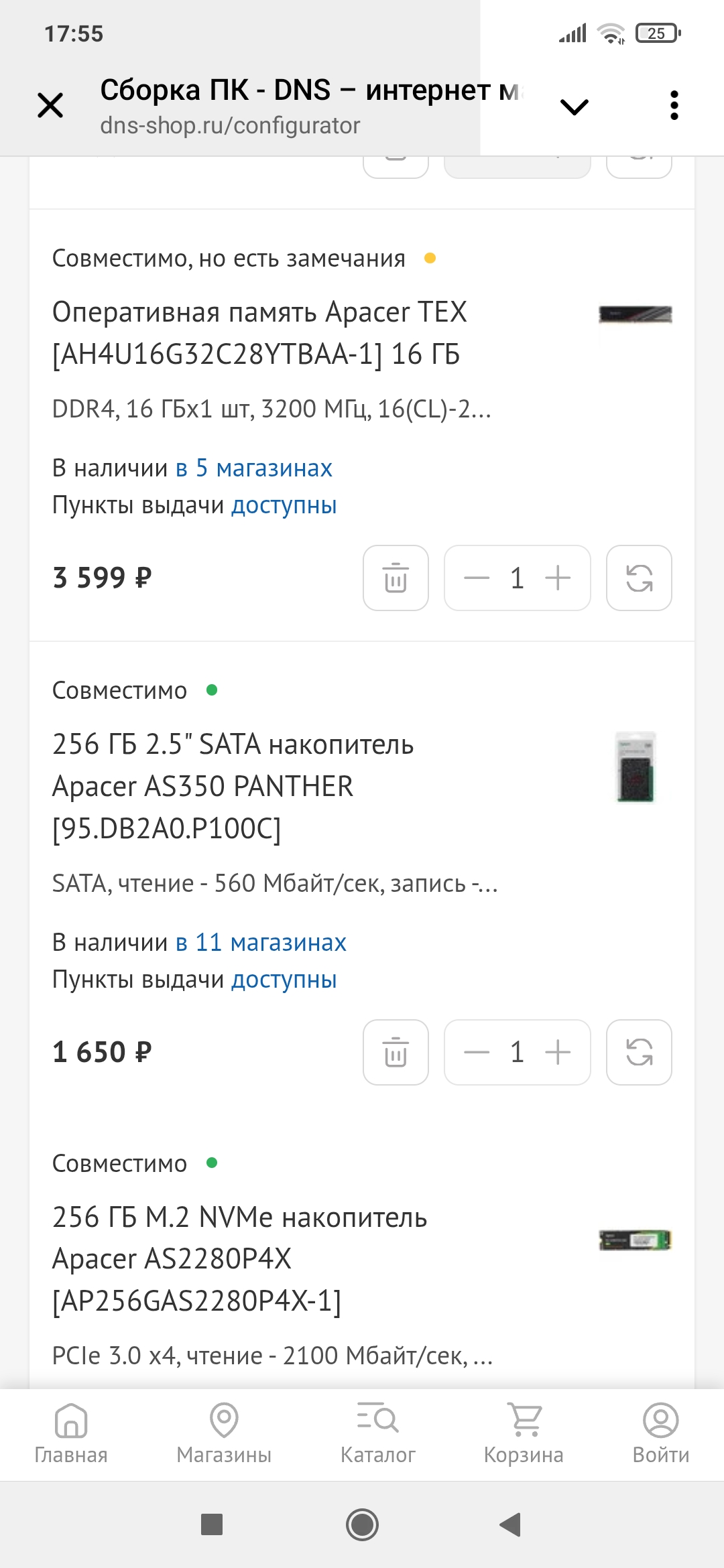Image resolution: width=724 pixels, height=1568 pixels.
Task: Expand the page title chevron dropdown
Action: click(x=574, y=107)
